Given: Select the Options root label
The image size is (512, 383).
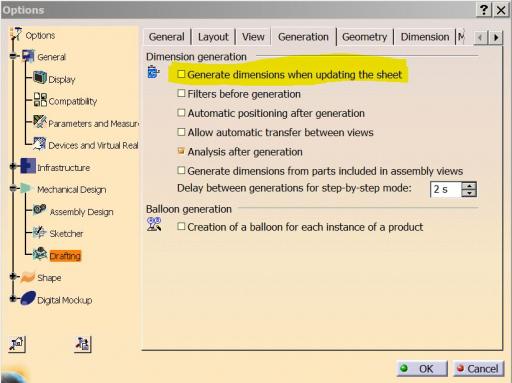Looking at the screenshot, I should coord(40,35).
